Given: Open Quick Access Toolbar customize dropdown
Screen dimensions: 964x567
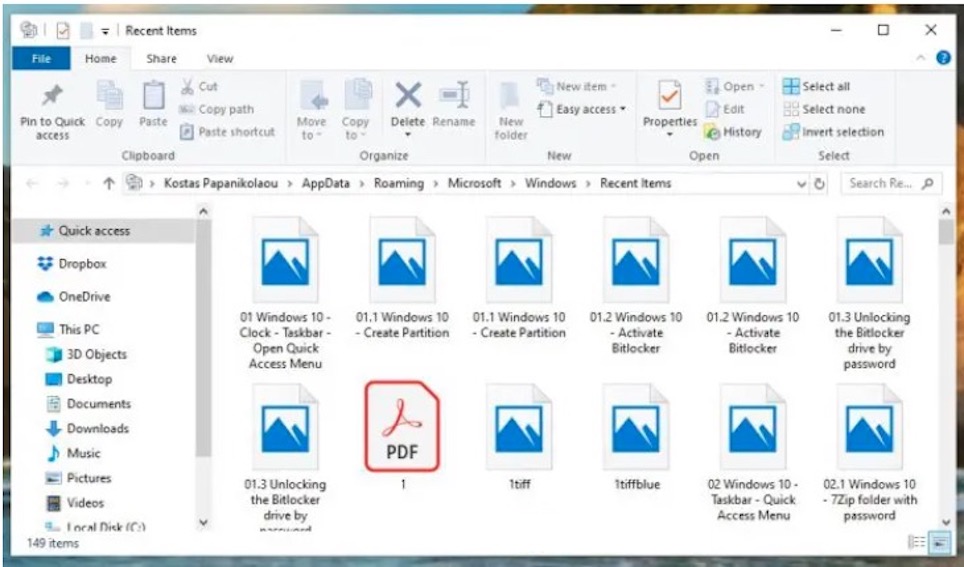Looking at the screenshot, I should [x=105, y=31].
